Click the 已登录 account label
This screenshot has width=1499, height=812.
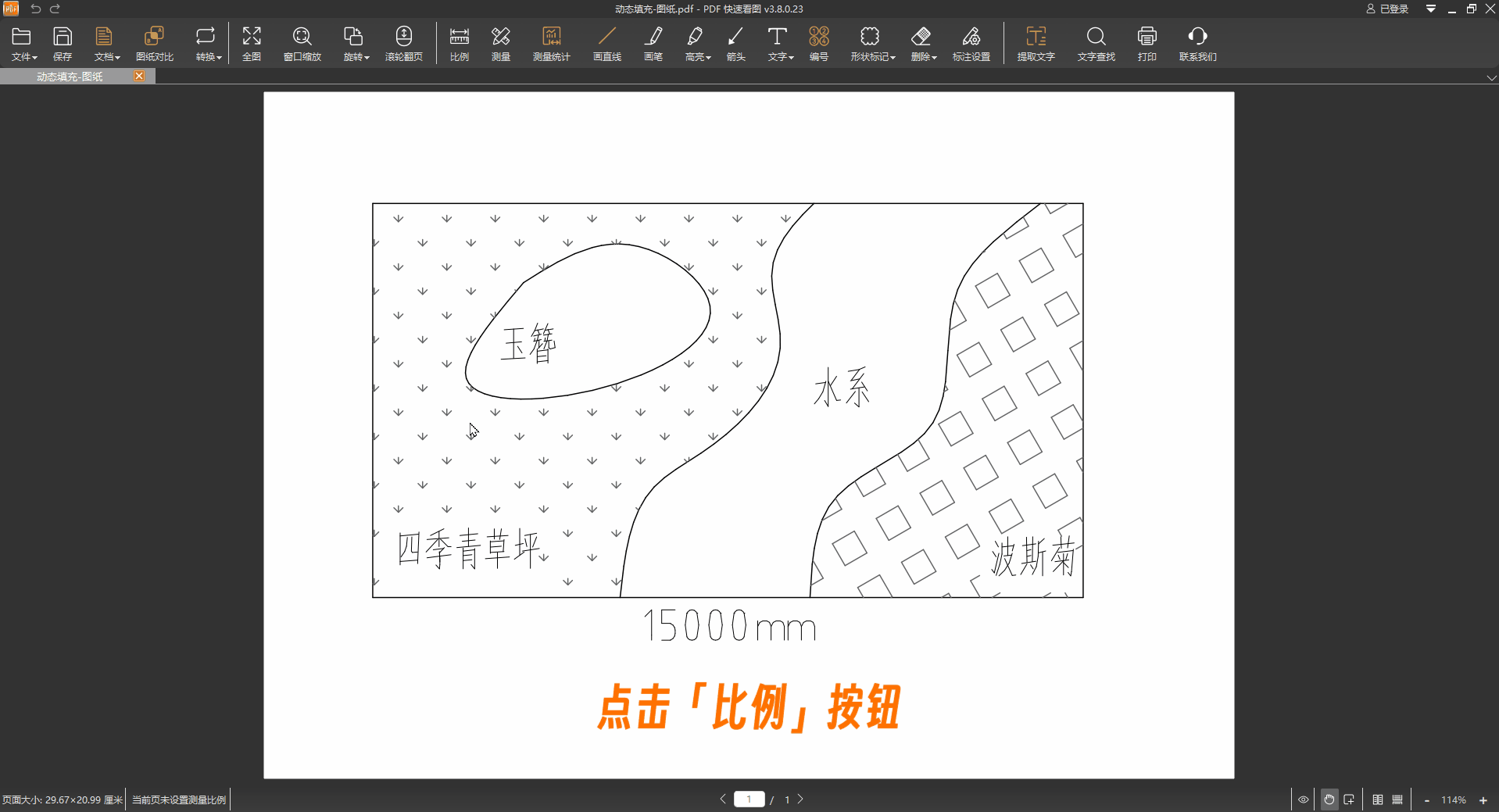point(1387,9)
